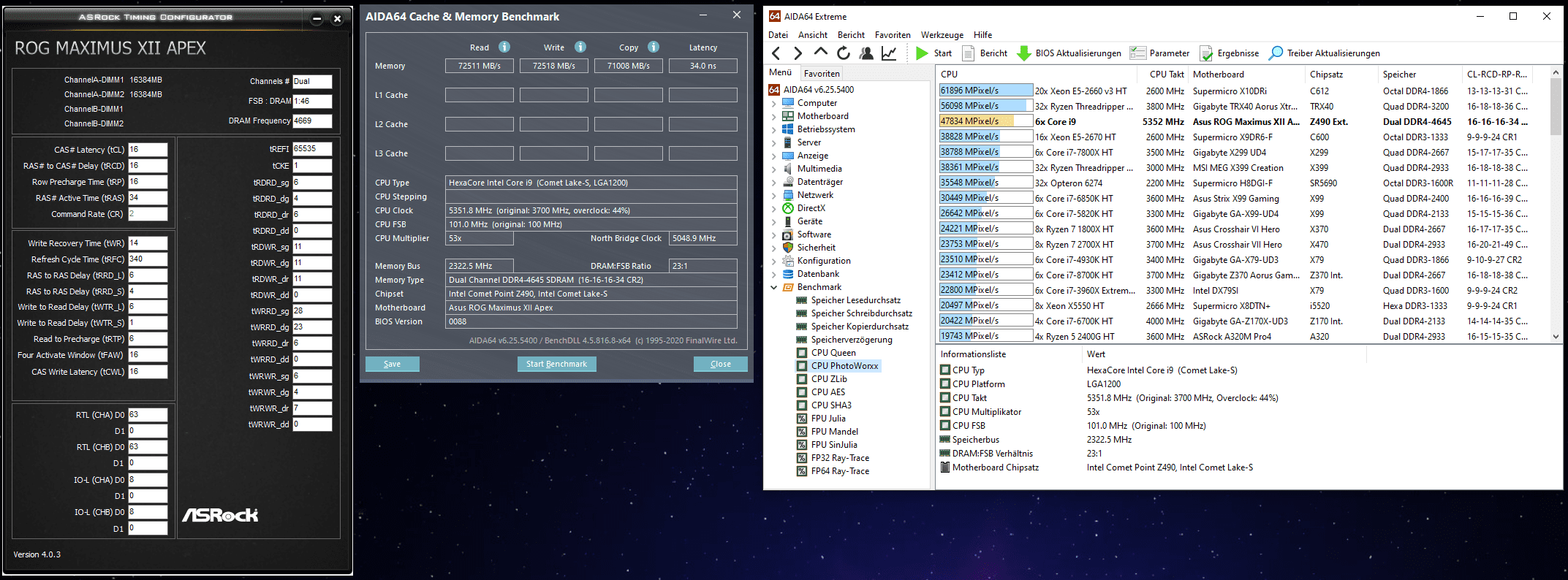Open the graph chart toolbar icon
The image size is (1568, 580).
pos(889,53)
